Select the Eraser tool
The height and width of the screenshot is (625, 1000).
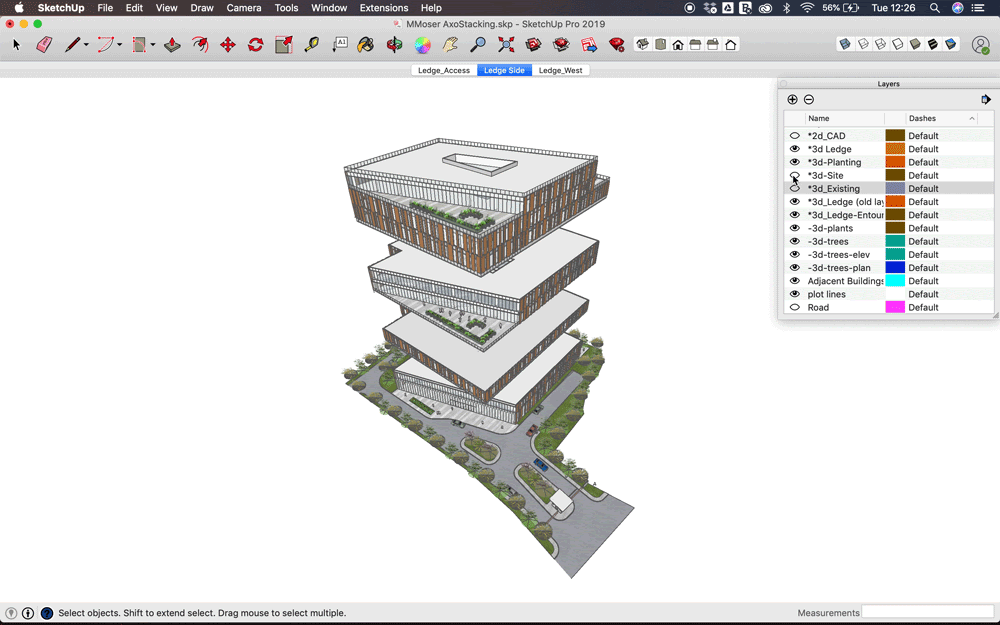(x=44, y=44)
